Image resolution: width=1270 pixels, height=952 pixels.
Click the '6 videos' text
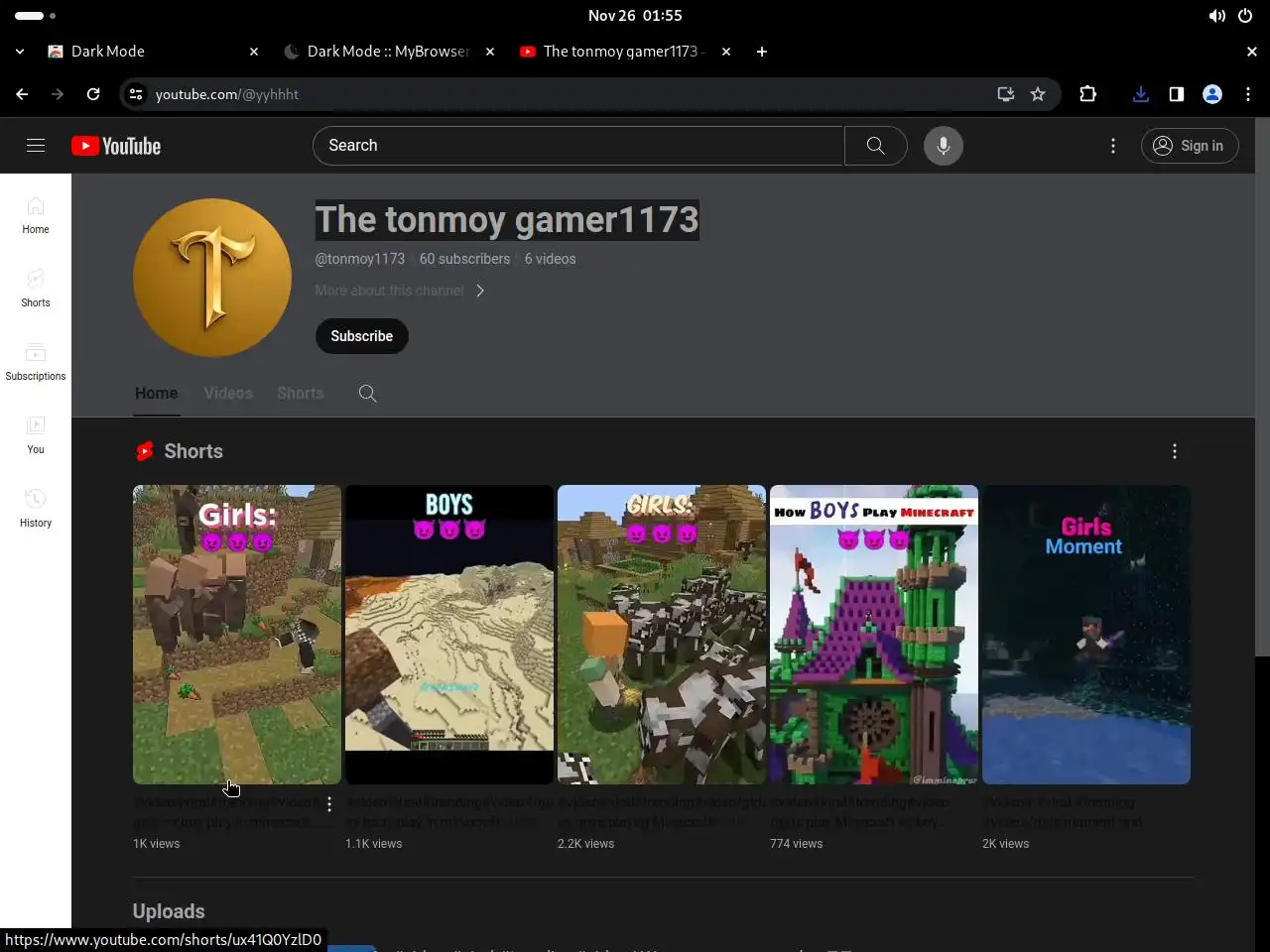(x=551, y=259)
